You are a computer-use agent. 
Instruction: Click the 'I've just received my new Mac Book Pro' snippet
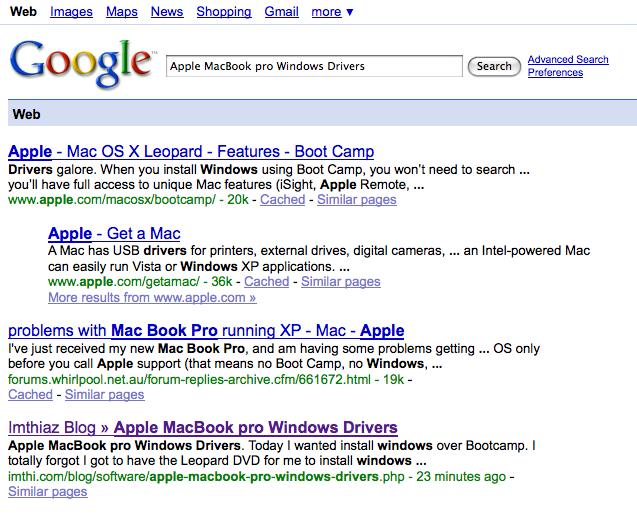tap(274, 356)
